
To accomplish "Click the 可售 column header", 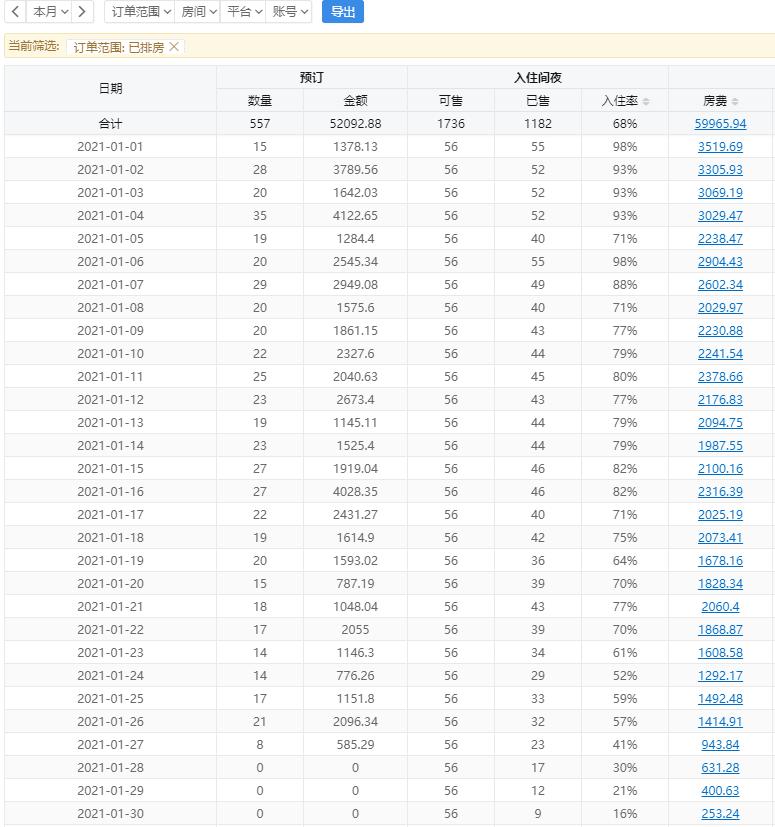I will 451,100.
